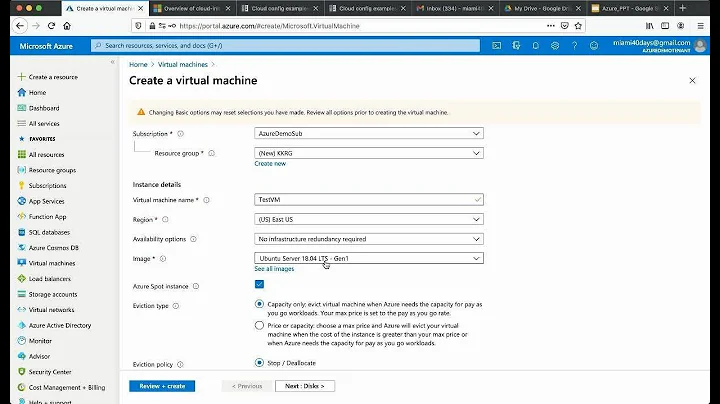Open Cloud Shell icon in Azure header
The image size is (720, 404).
(x=496, y=45)
